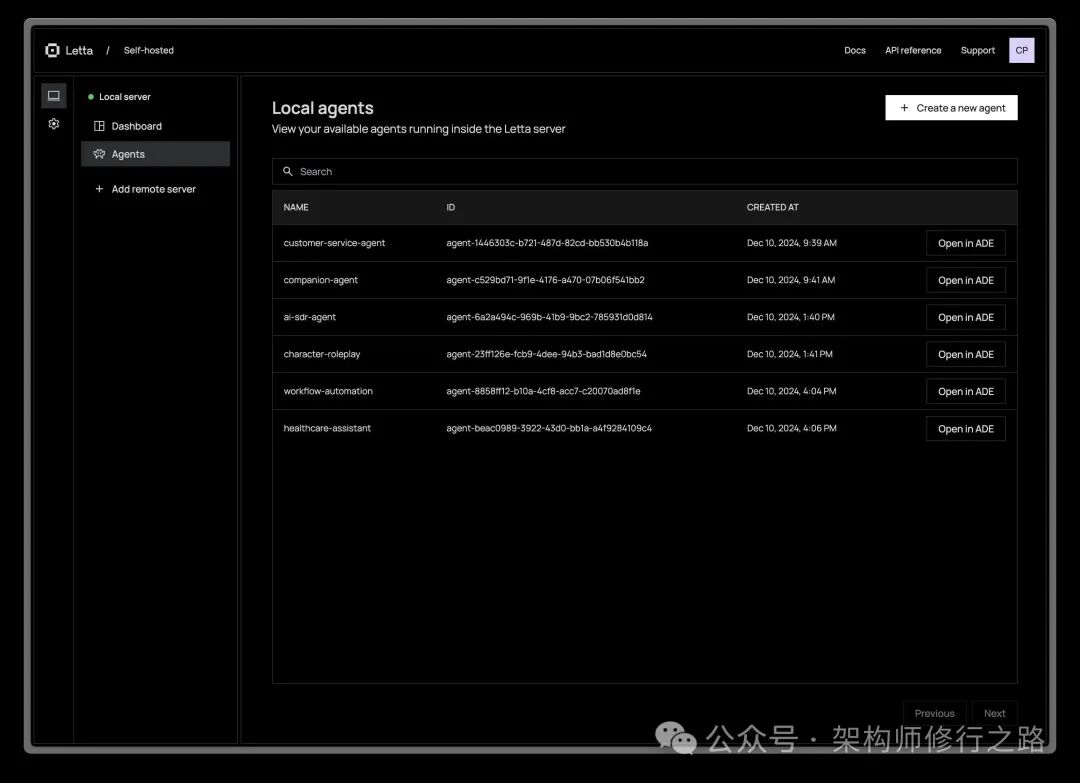Open the Support link
The image size is (1080, 783).
pyautogui.click(x=977, y=50)
